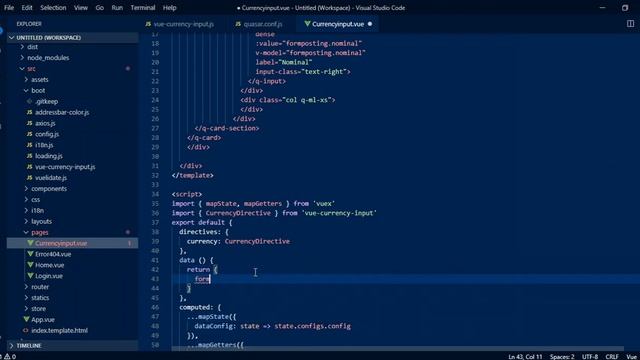Expand the dist folder
The image size is (640, 360).
click(x=73, y=47)
